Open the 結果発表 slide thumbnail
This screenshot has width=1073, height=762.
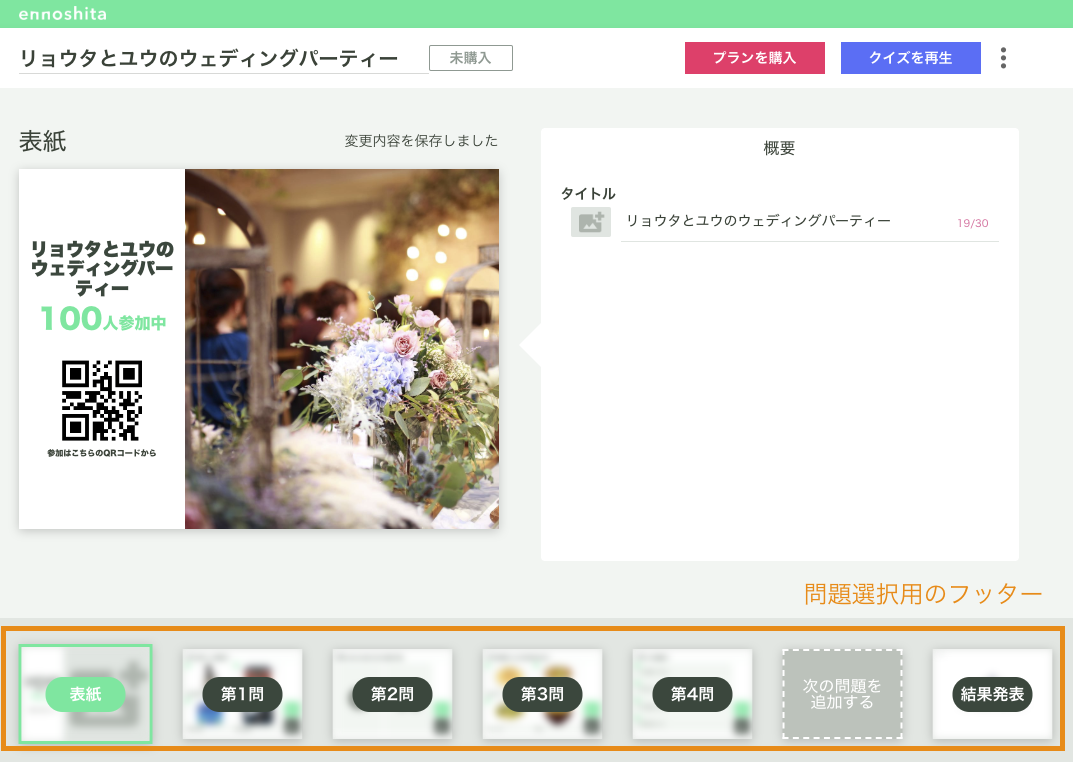pos(992,694)
